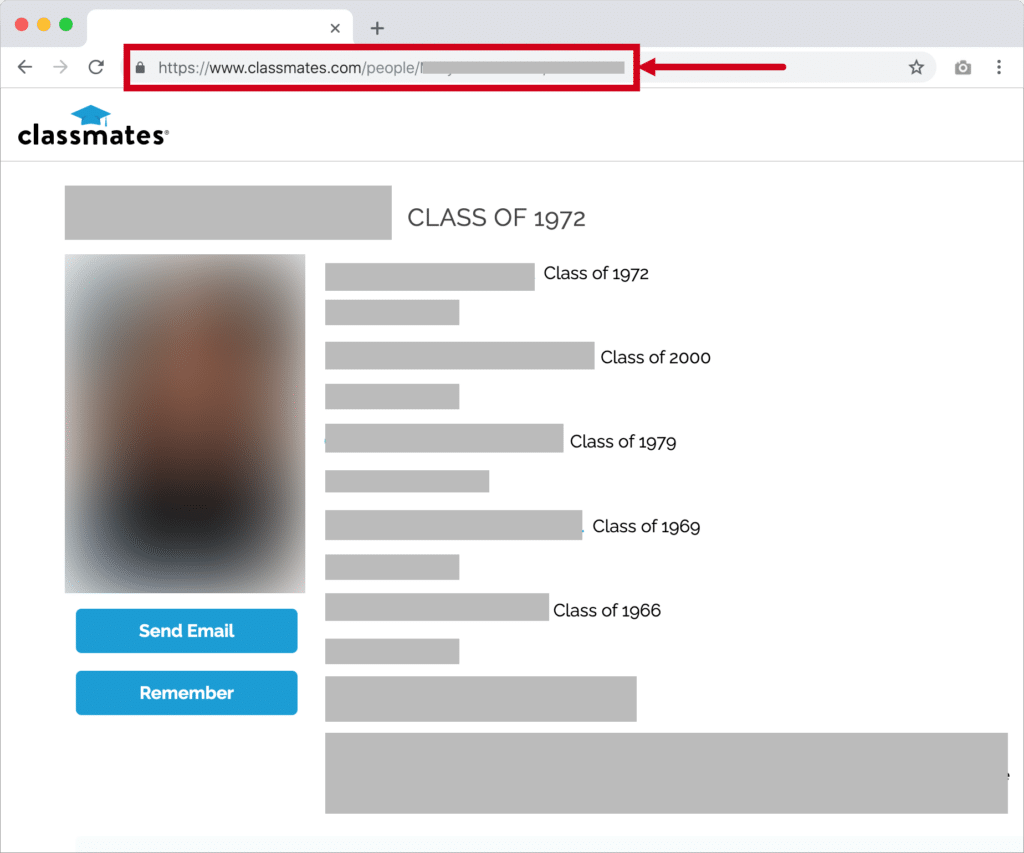Open the blurred profile photo
Viewport: 1024px width, 853px height.
[185, 423]
